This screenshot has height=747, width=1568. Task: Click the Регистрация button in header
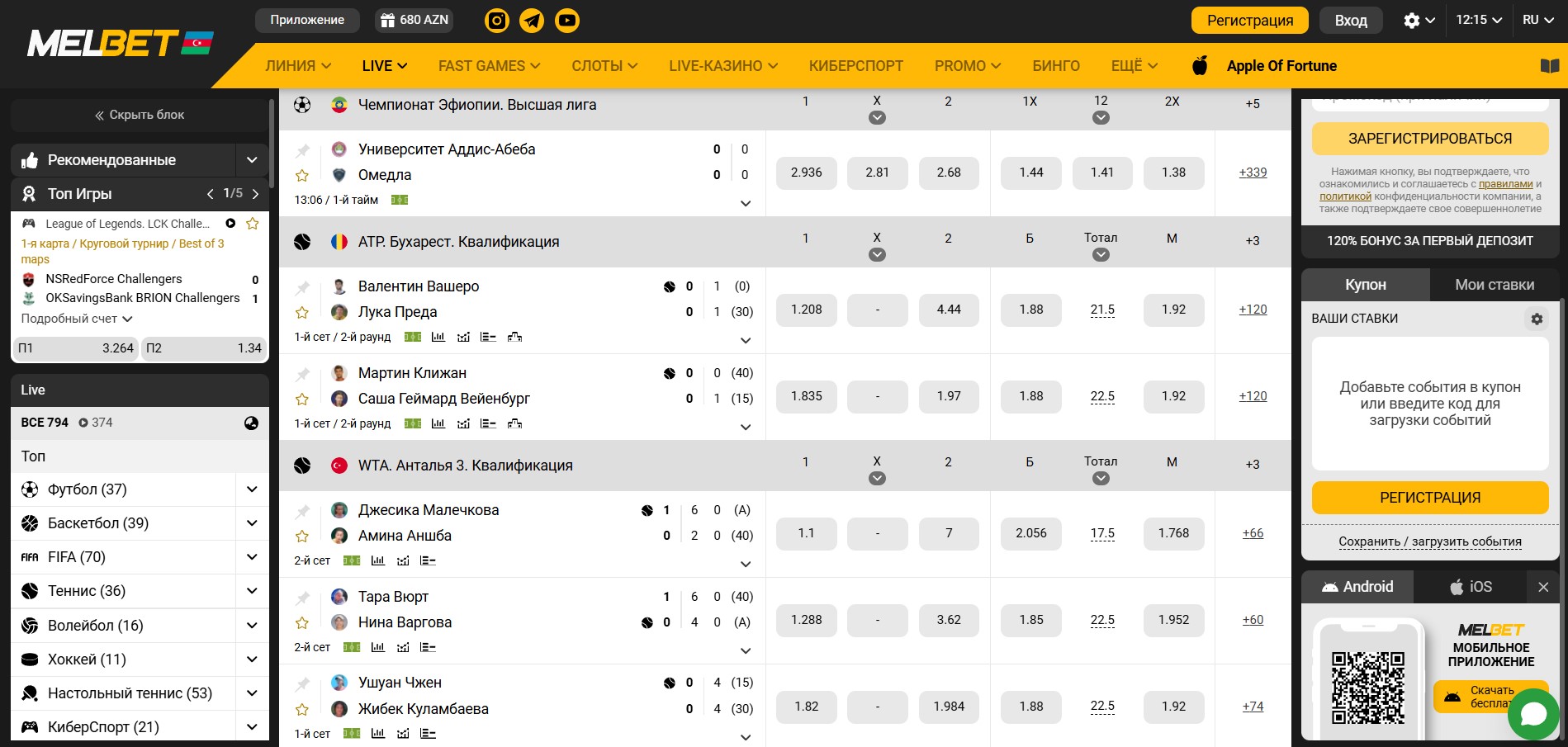[1249, 21]
